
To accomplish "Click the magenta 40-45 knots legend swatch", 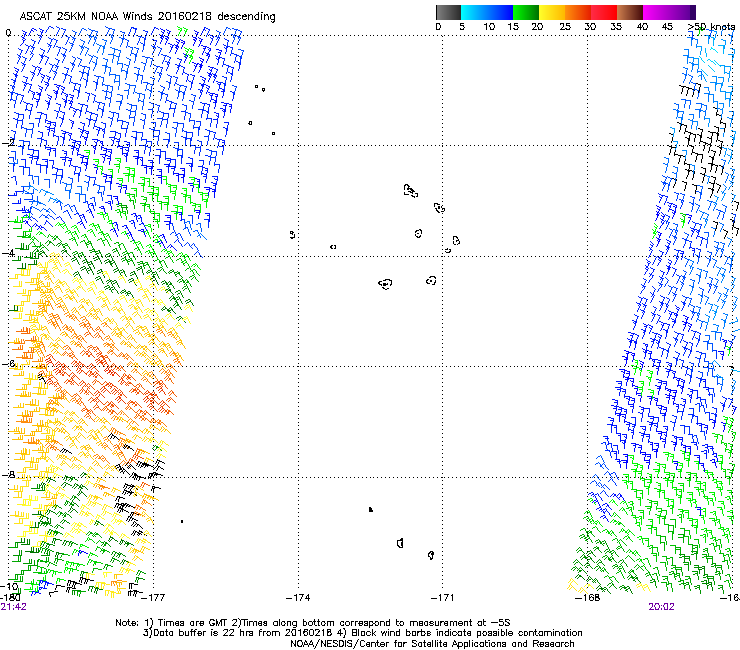I will coord(656,12).
